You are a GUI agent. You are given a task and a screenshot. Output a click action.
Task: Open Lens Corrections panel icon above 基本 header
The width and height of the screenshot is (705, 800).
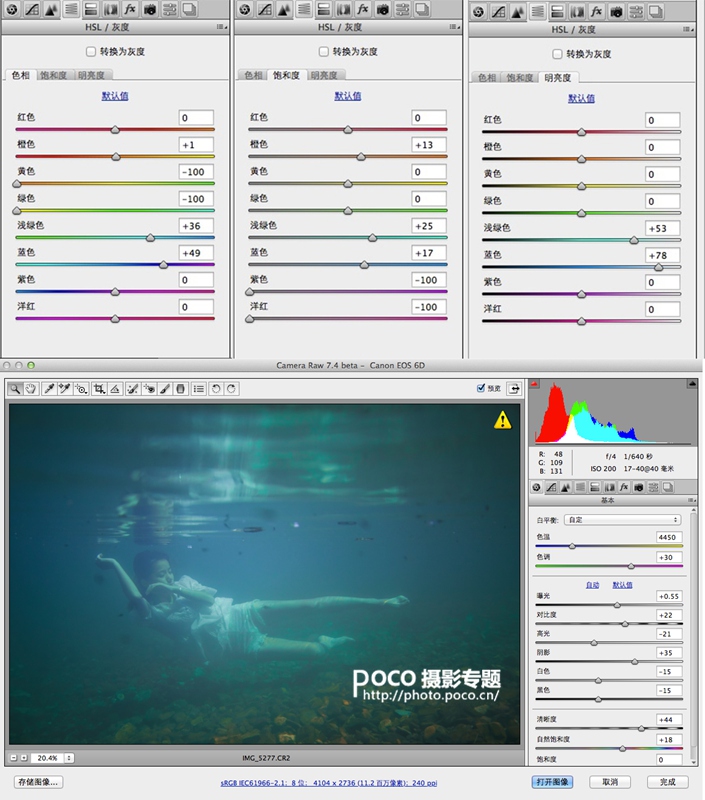[x=609, y=487]
